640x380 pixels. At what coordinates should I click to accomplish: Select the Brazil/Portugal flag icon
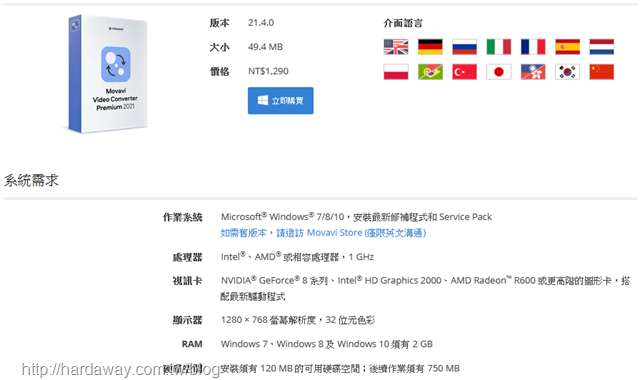coord(430,72)
